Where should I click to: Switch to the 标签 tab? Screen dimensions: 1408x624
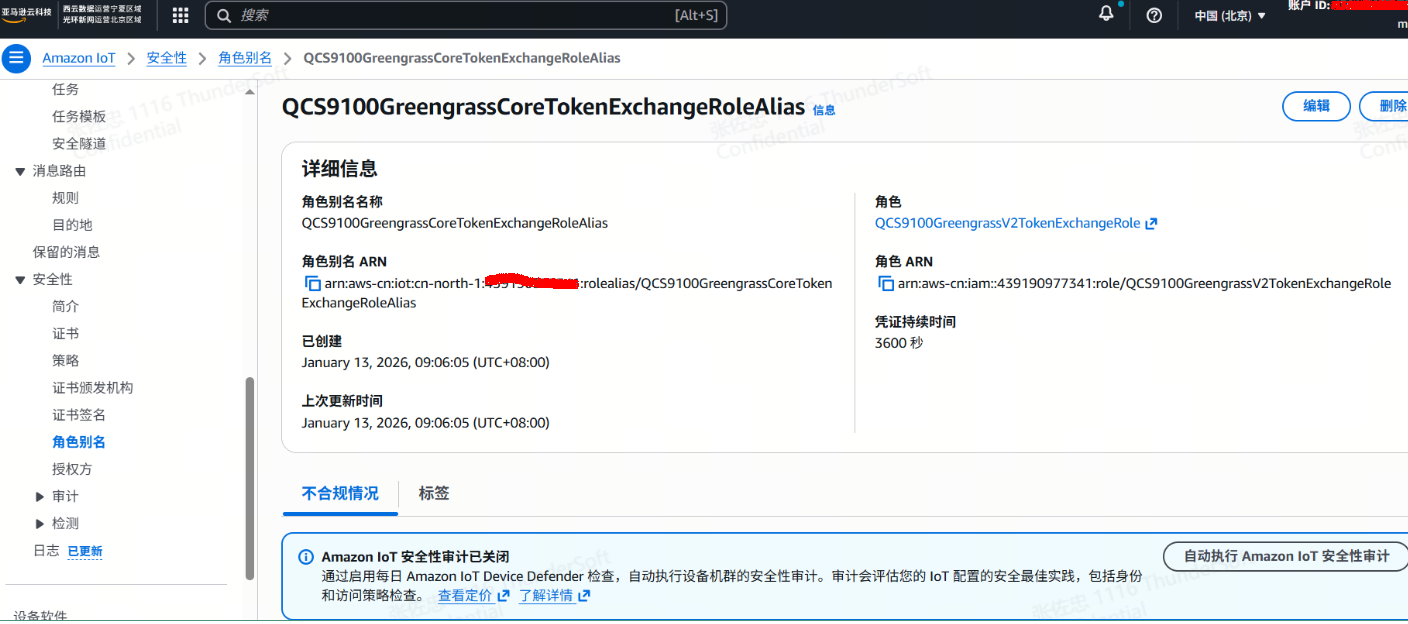coord(434,493)
